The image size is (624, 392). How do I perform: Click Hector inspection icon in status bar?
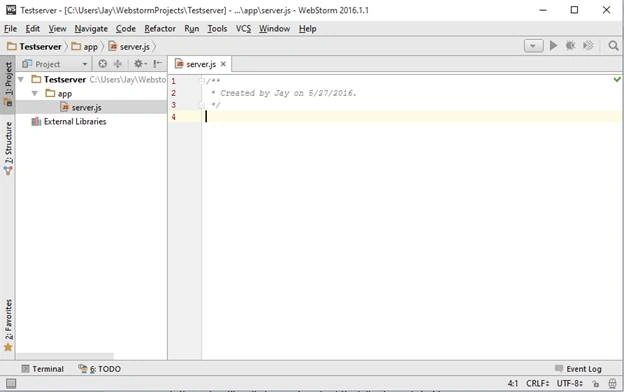click(x=612, y=384)
